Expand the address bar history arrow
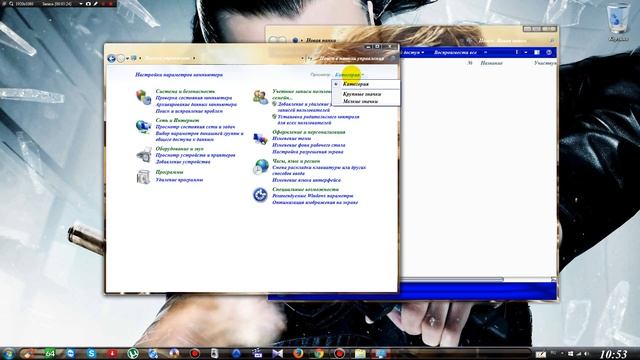 (302, 58)
